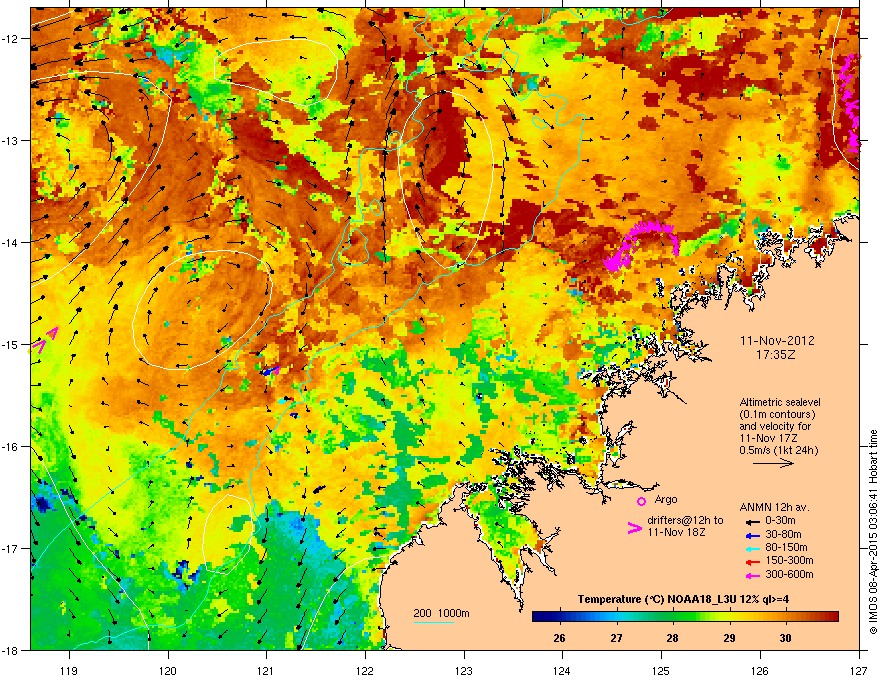Click the magenta drifter arrowheads near 15°S at western edge
This screenshot has height=680, width=880.
tap(43, 340)
